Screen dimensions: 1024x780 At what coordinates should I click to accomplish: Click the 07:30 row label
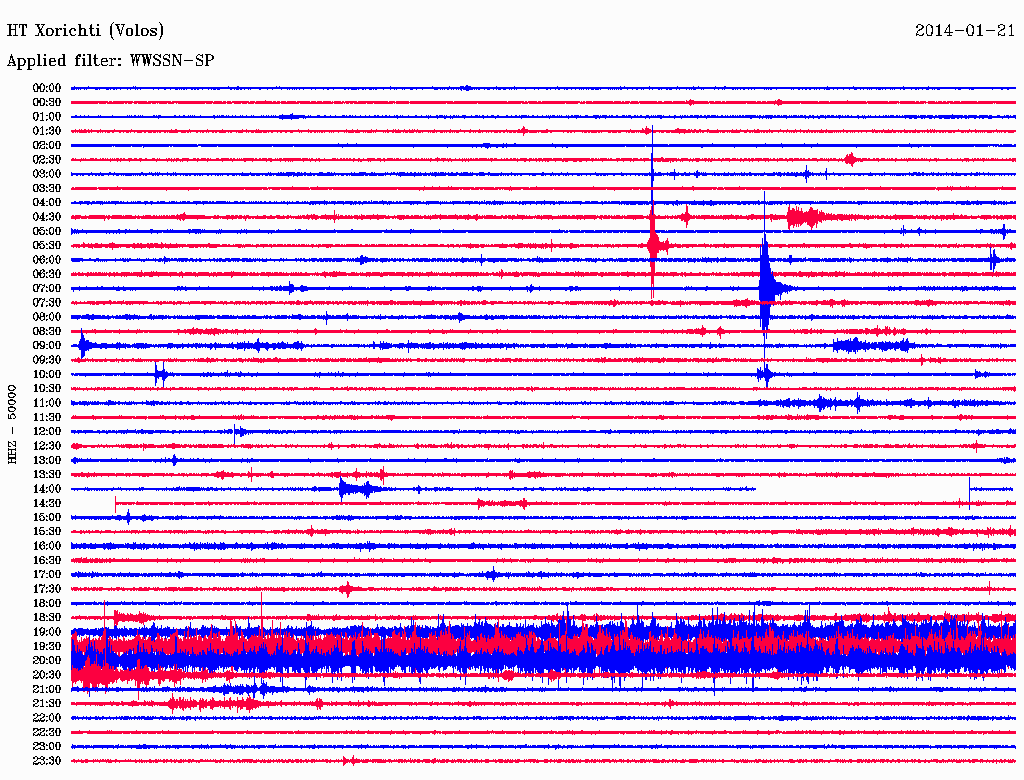47,302
